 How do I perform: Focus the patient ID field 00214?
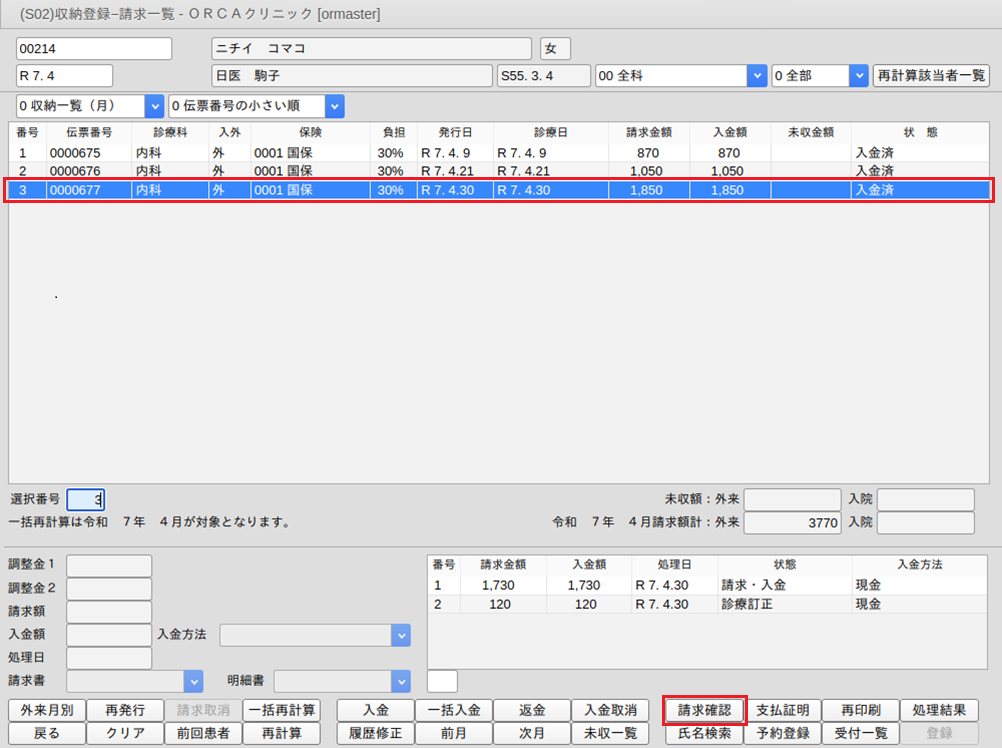click(x=94, y=49)
